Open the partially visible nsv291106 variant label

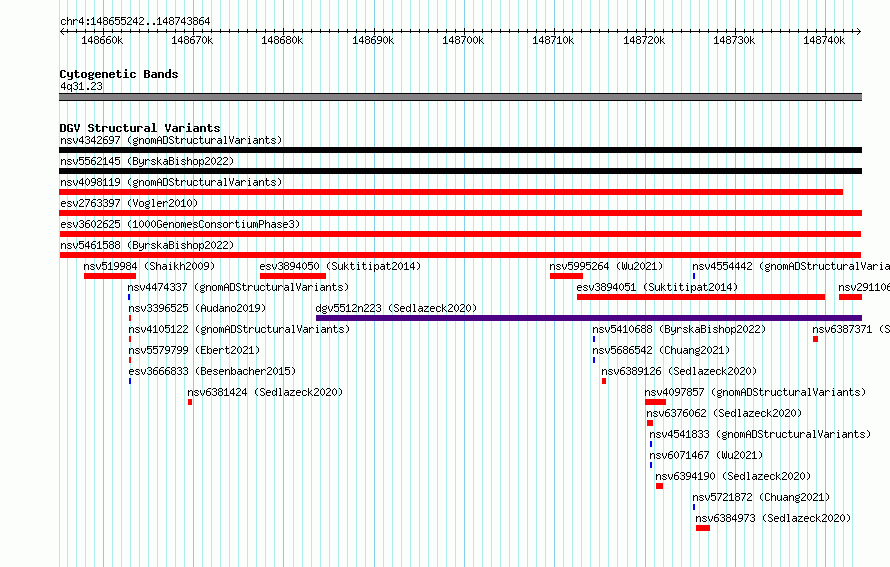coord(864,287)
